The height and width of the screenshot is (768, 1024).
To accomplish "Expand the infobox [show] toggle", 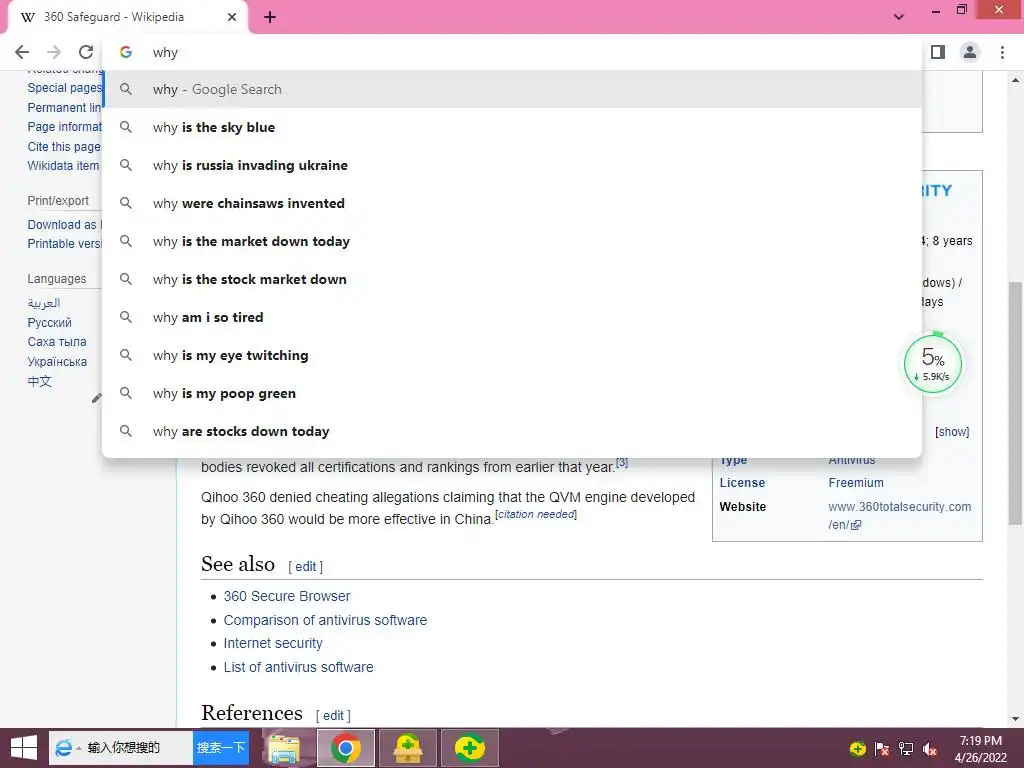I will tap(952, 432).
